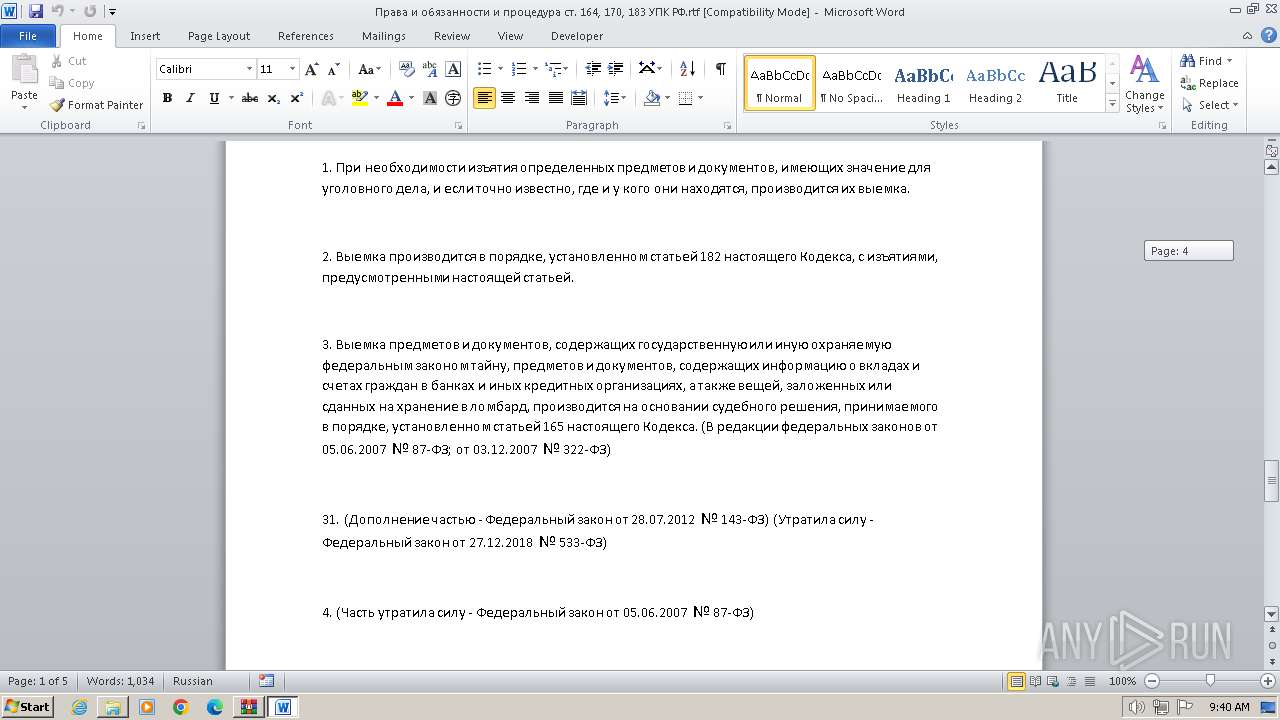Viewport: 1280px width, 720px height.
Task: Open the line spacing dropdown
Action: 615,98
